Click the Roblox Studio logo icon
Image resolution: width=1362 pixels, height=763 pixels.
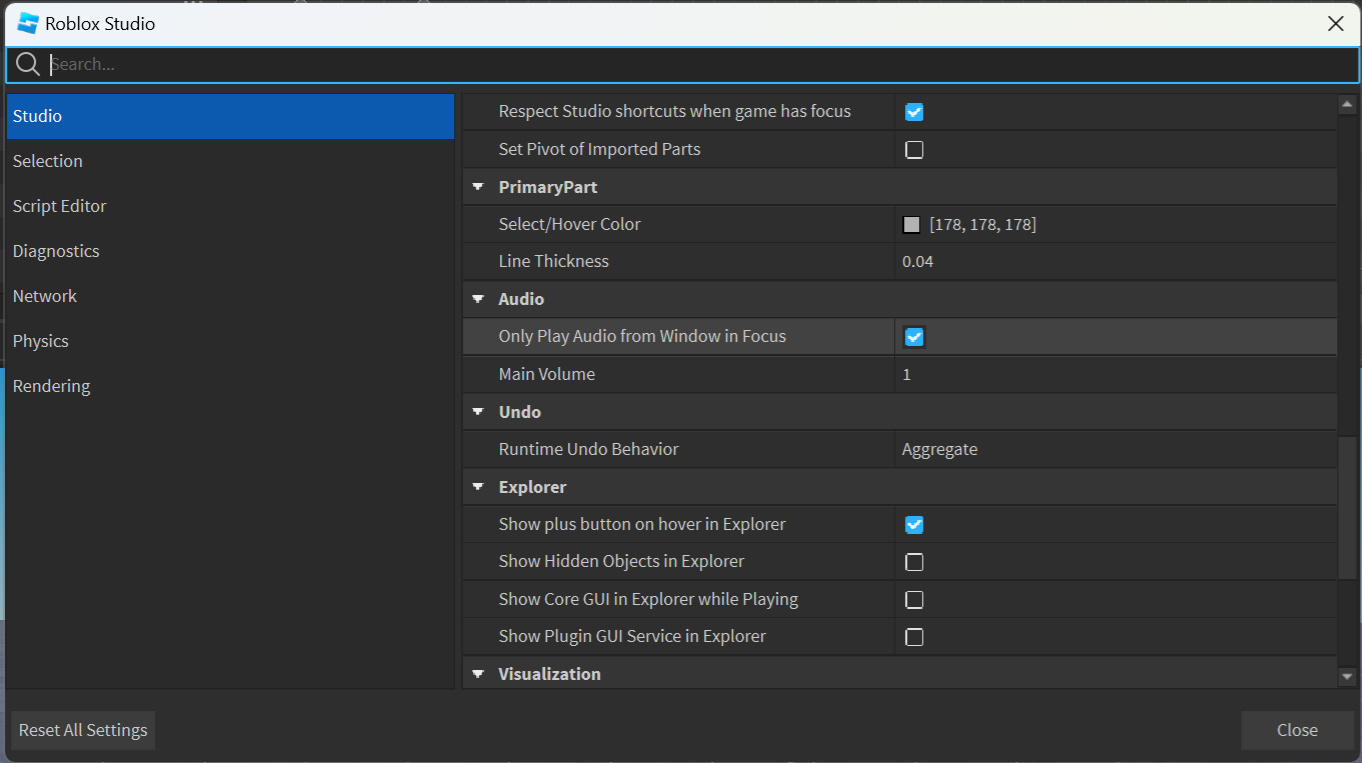28,23
